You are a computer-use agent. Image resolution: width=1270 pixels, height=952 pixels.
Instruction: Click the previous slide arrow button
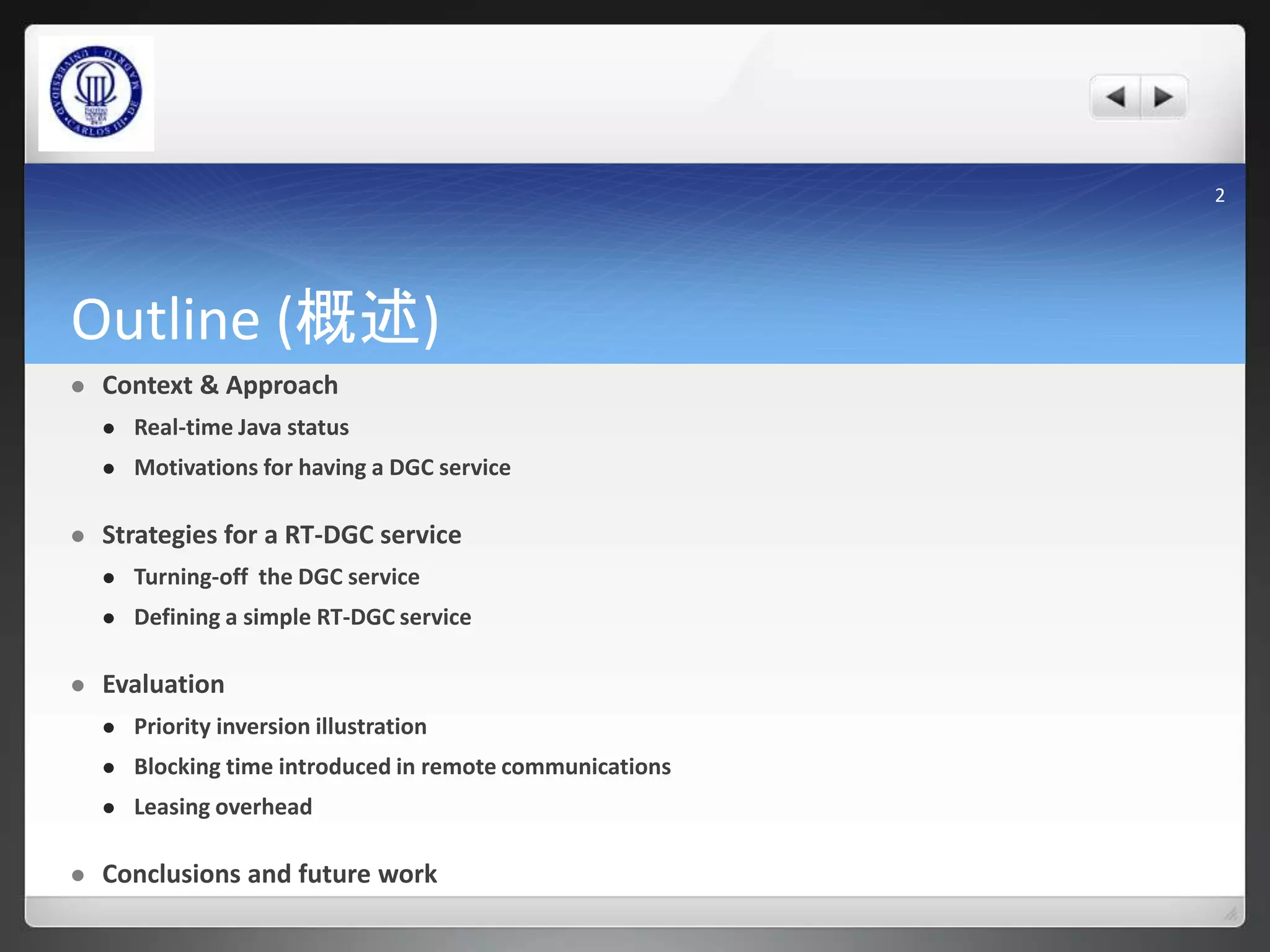[1115, 97]
